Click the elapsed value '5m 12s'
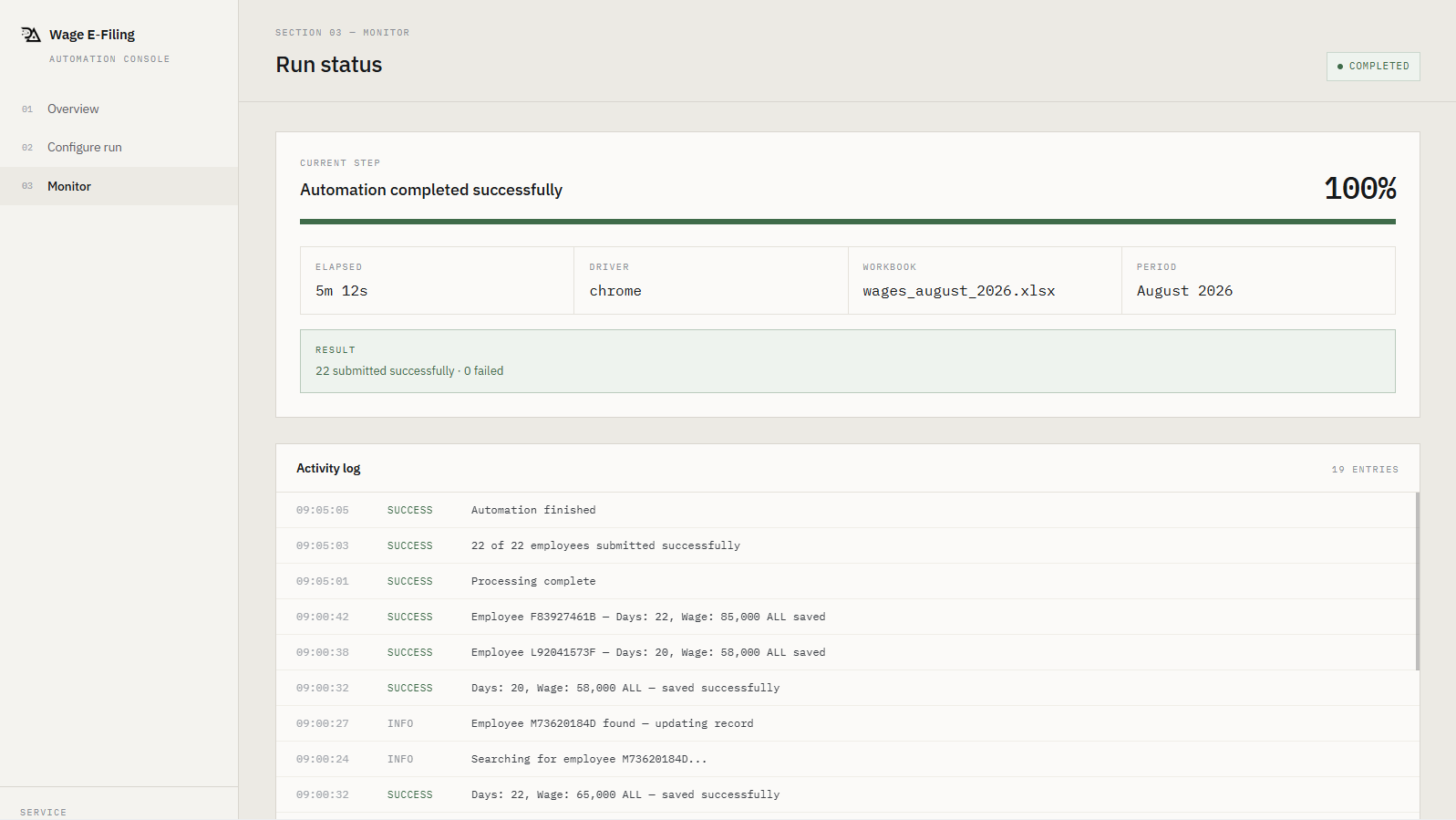Image resolution: width=1456 pixels, height=820 pixels. (x=342, y=291)
